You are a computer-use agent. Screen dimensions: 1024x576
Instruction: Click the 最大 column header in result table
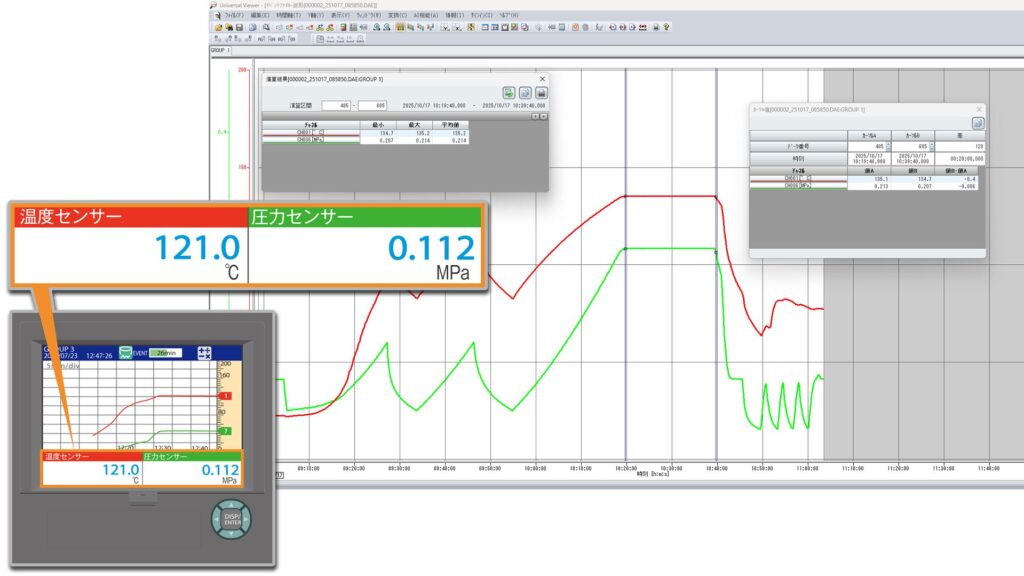414,125
